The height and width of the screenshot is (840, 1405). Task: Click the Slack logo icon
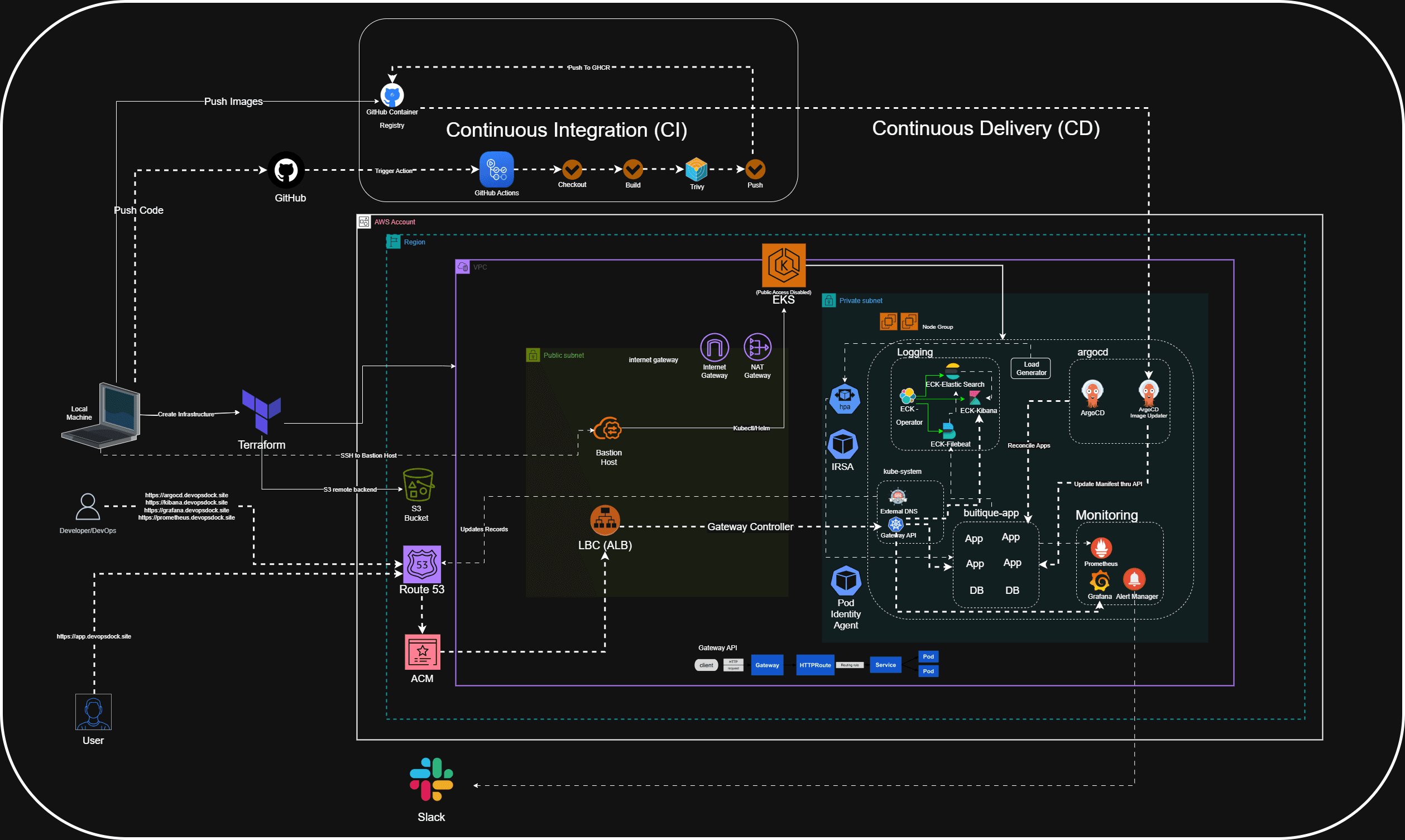tap(431, 779)
